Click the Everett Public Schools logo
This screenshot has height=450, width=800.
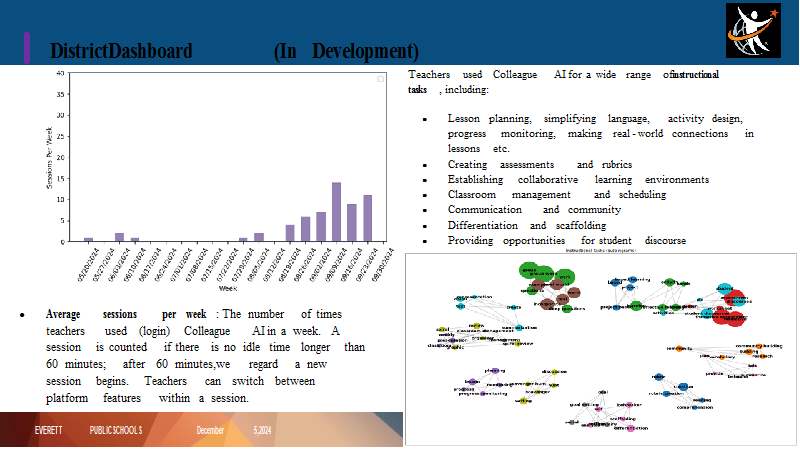[x=753, y=31]
